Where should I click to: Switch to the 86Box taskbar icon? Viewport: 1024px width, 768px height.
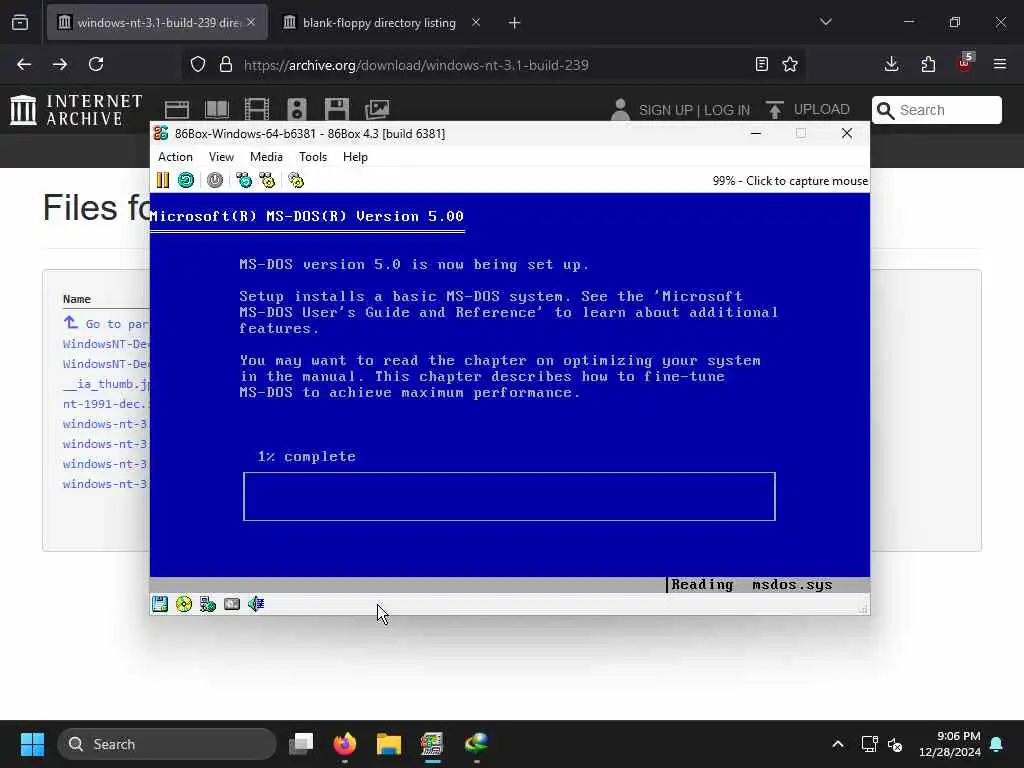tap(432, 744)
